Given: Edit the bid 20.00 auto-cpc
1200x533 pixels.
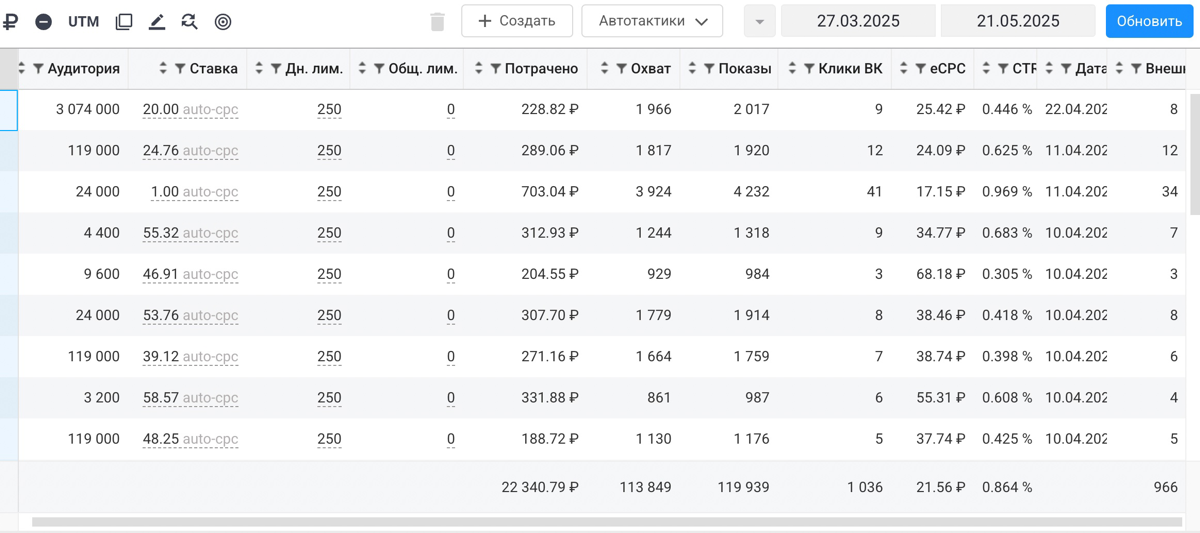Looking at the screenshot, I should click(191, 110).
